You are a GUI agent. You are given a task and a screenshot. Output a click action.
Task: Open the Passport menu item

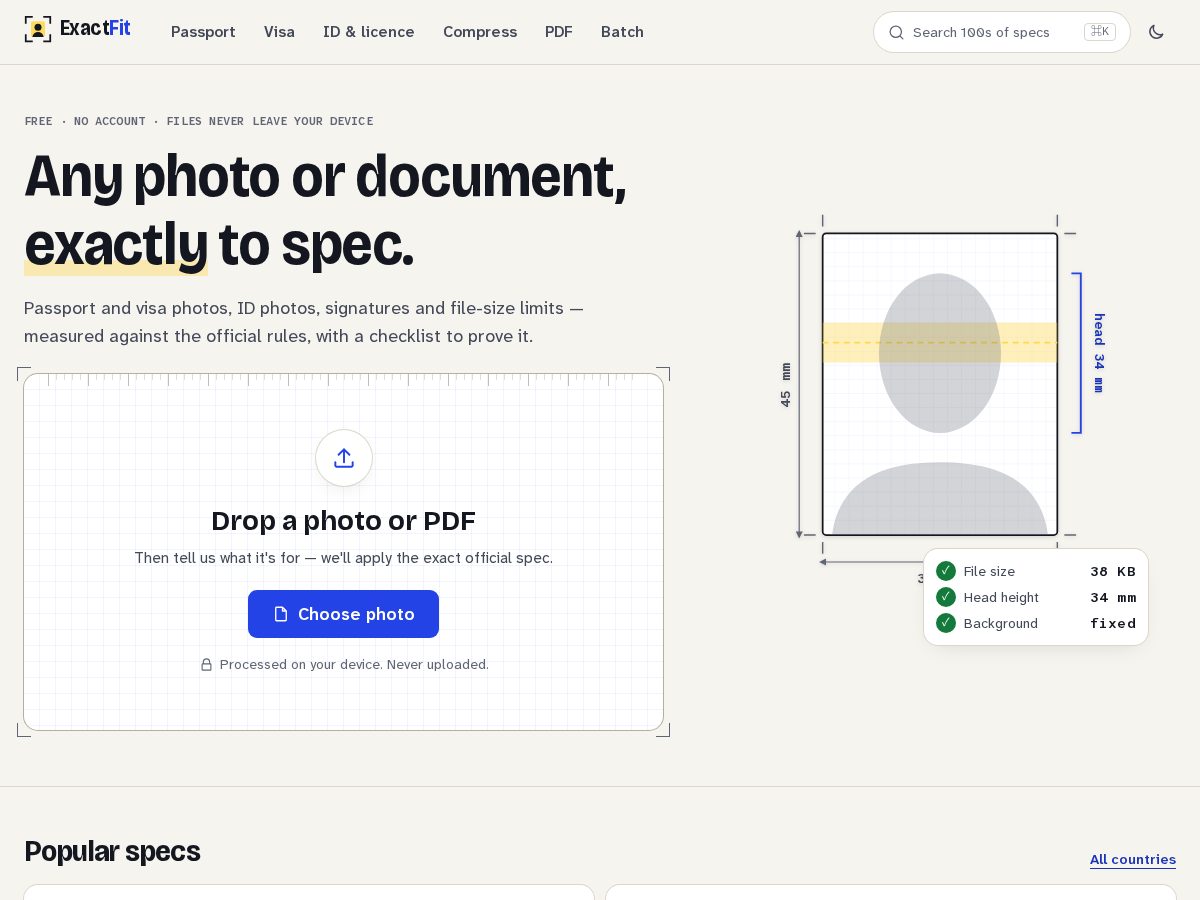click(203, 32)
